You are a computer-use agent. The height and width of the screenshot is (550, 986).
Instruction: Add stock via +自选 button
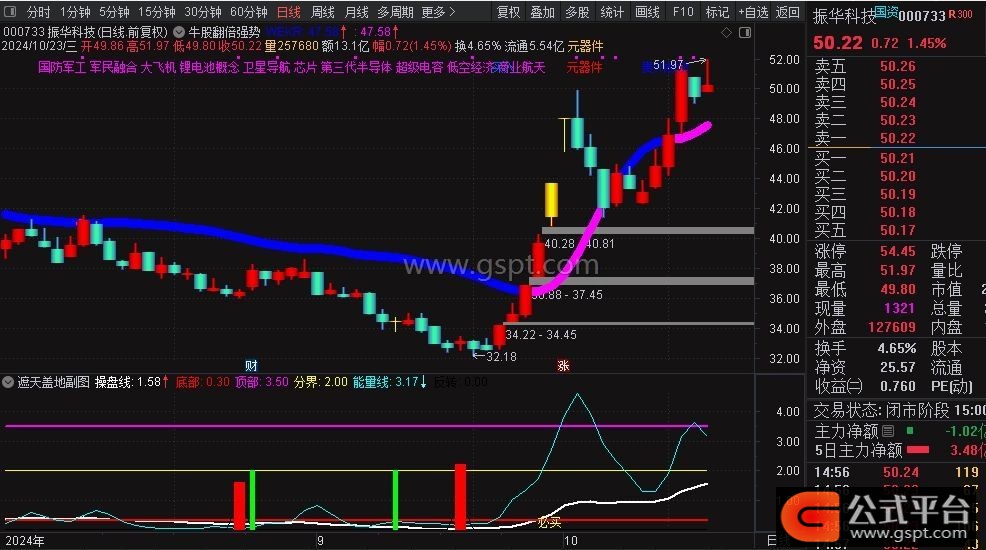point(753,12)
